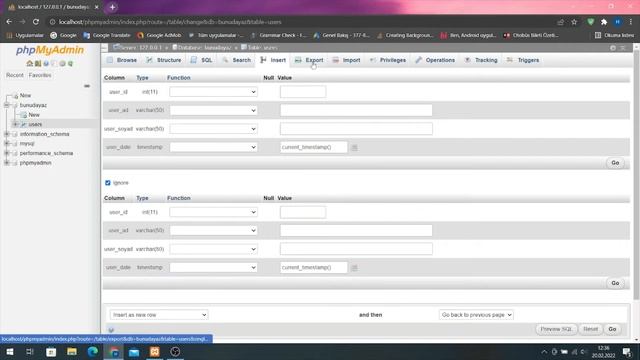Open the browser extensions puzzle icon
Screen dimensions: 640x360
604,22
